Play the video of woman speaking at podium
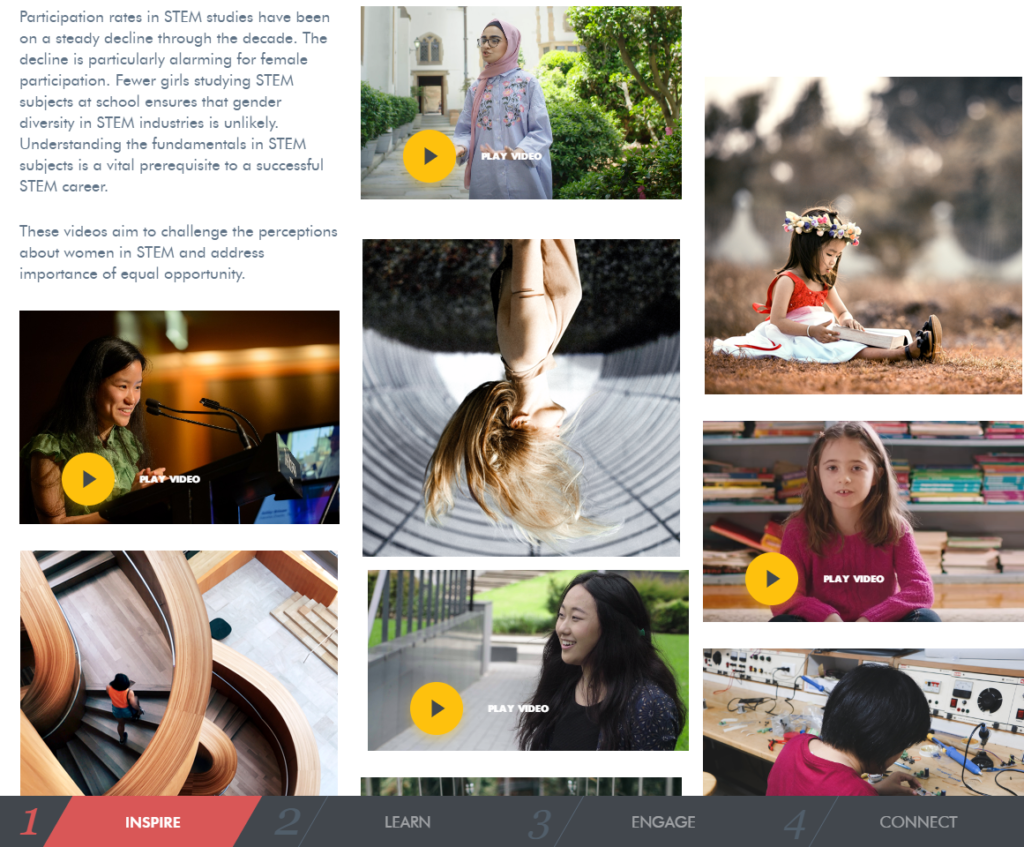The width and height of the screenshot is (1024, 847). coord(88,479)
